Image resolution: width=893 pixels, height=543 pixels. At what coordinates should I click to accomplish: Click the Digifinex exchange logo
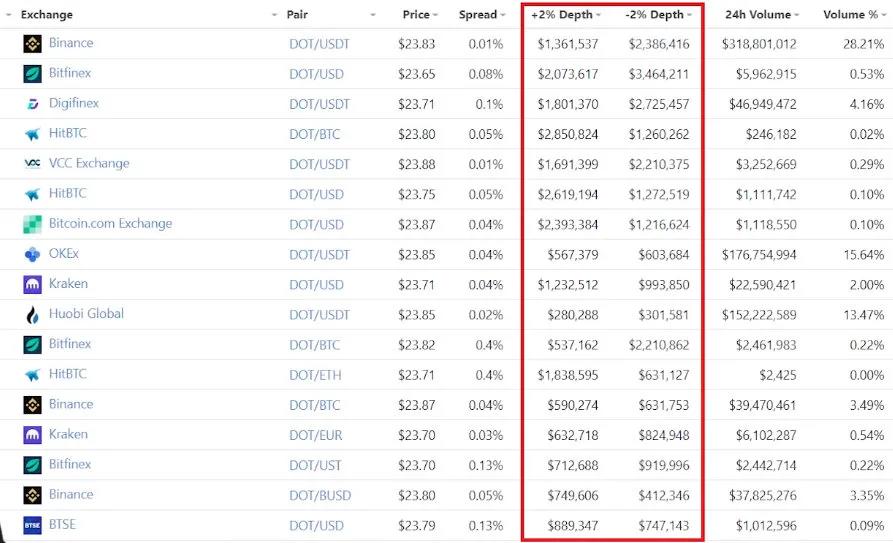tap(32, 104)
